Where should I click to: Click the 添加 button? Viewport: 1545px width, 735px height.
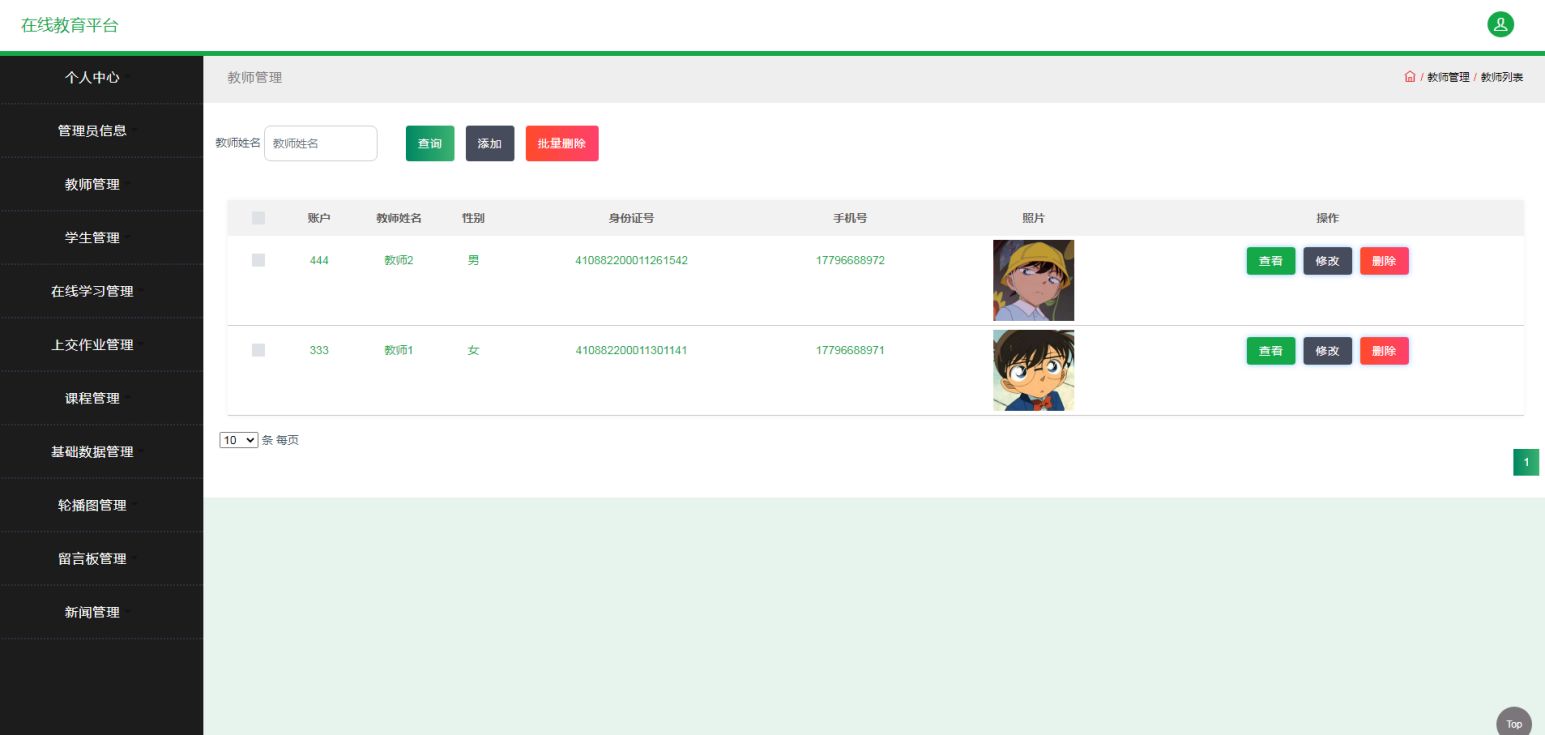point(490,143)
